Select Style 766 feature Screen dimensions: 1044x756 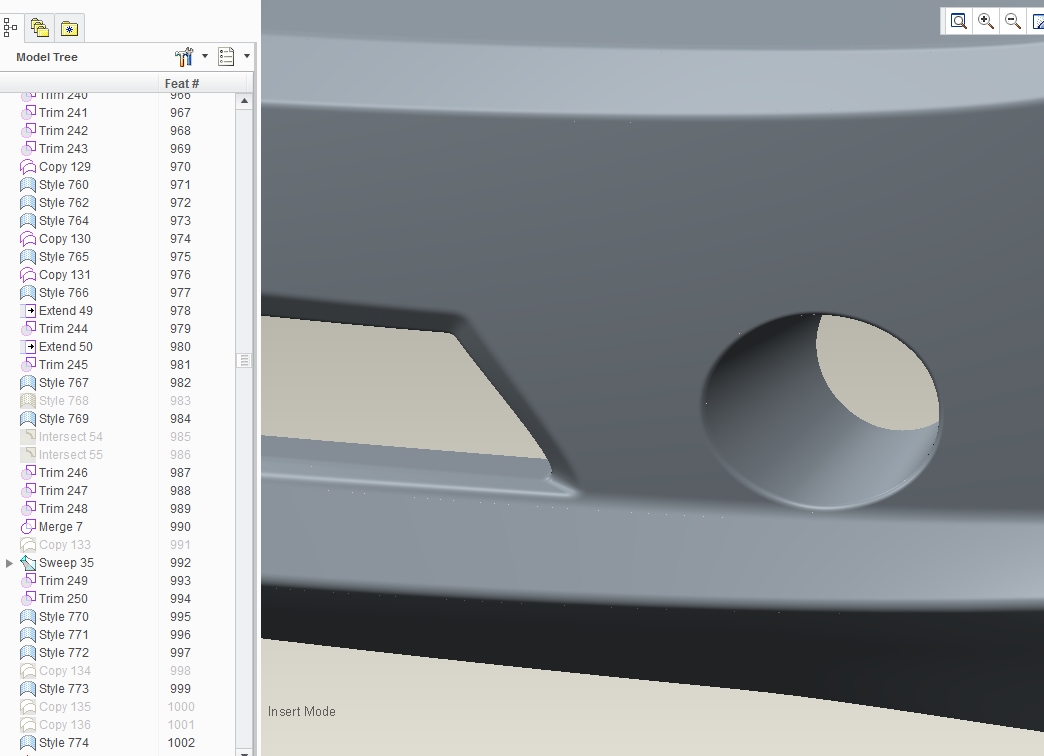point(64,292)
